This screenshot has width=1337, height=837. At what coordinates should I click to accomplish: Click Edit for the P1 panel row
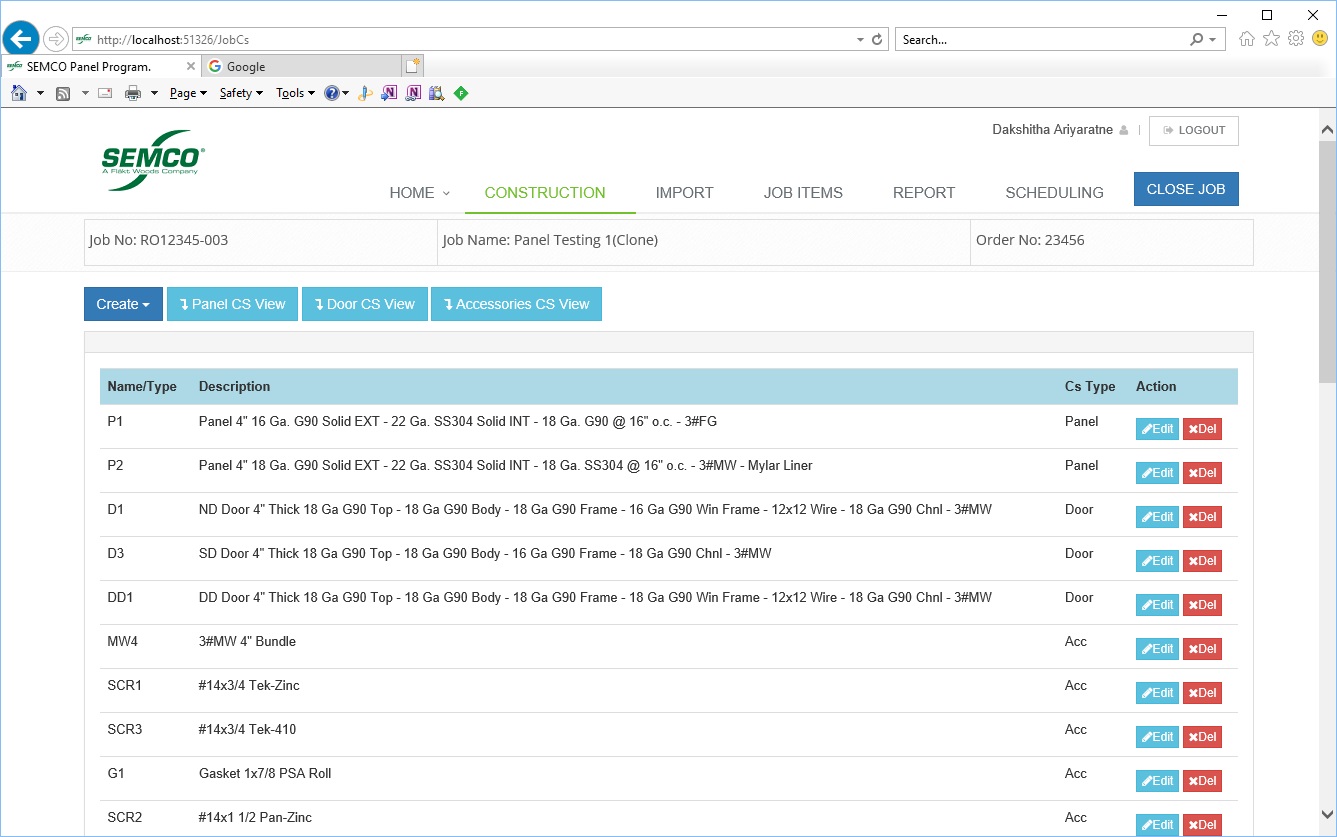[1157, 429]
